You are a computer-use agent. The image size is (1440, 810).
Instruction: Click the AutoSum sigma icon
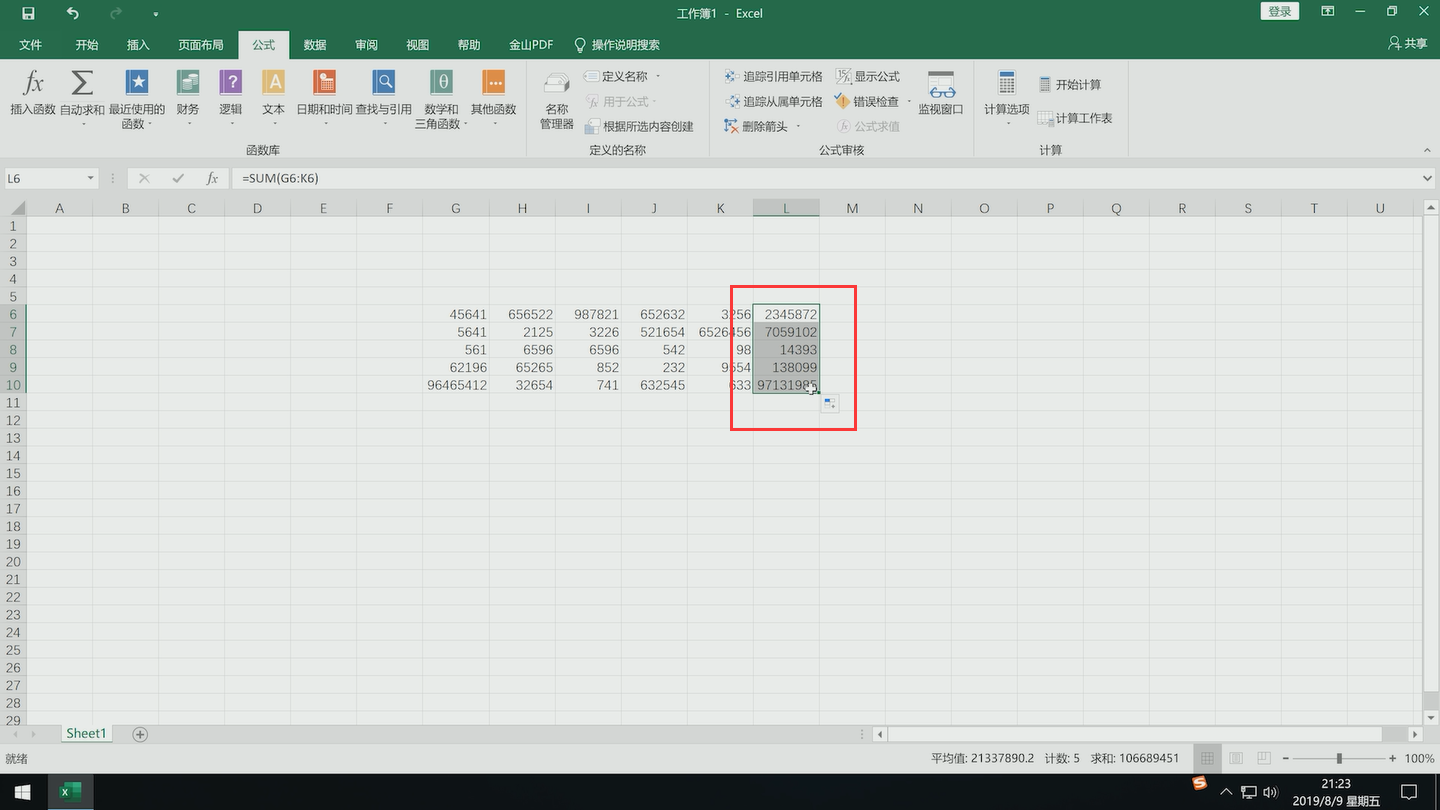click(83, 83)
